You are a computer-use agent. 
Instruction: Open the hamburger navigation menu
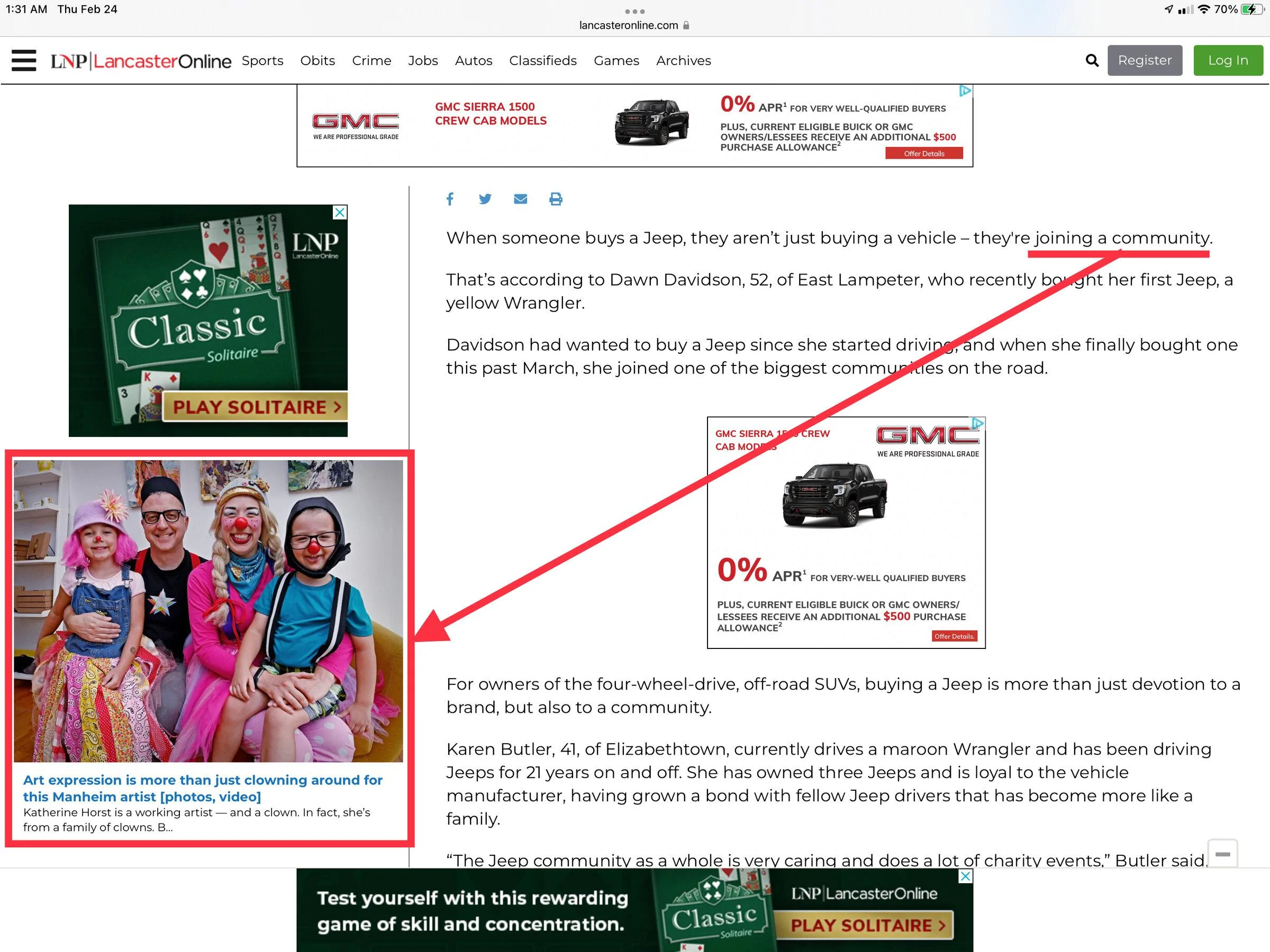[x=23, y=60]
